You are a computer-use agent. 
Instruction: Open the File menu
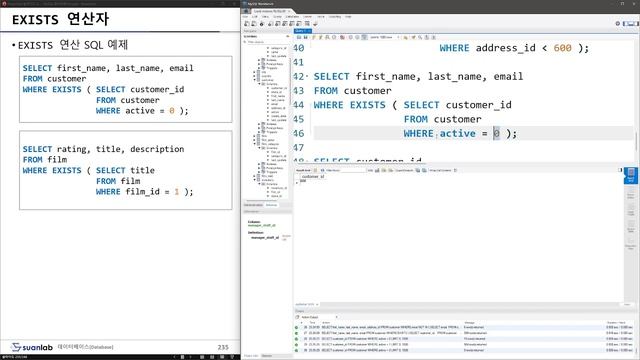(x=246, y=17)
